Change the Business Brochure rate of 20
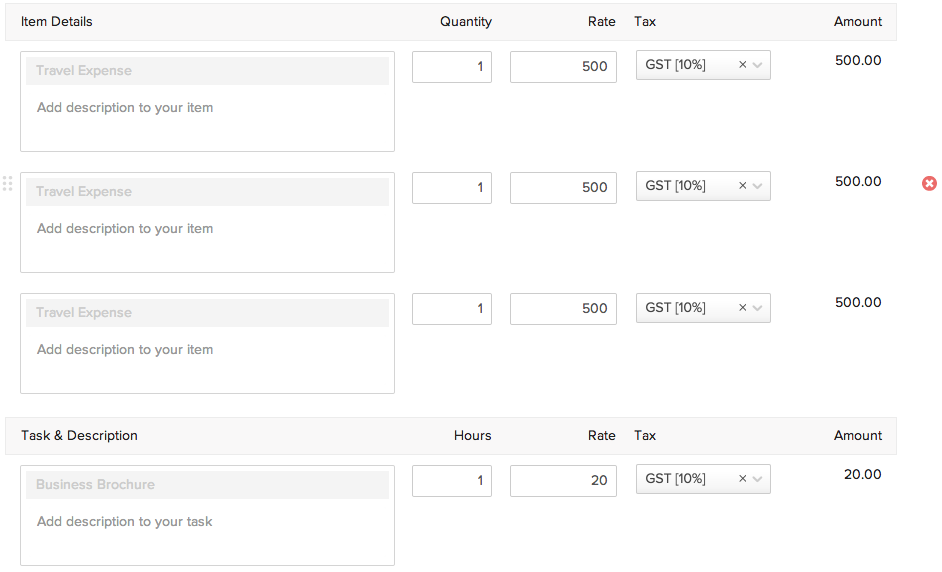 (x=563, y=481)
